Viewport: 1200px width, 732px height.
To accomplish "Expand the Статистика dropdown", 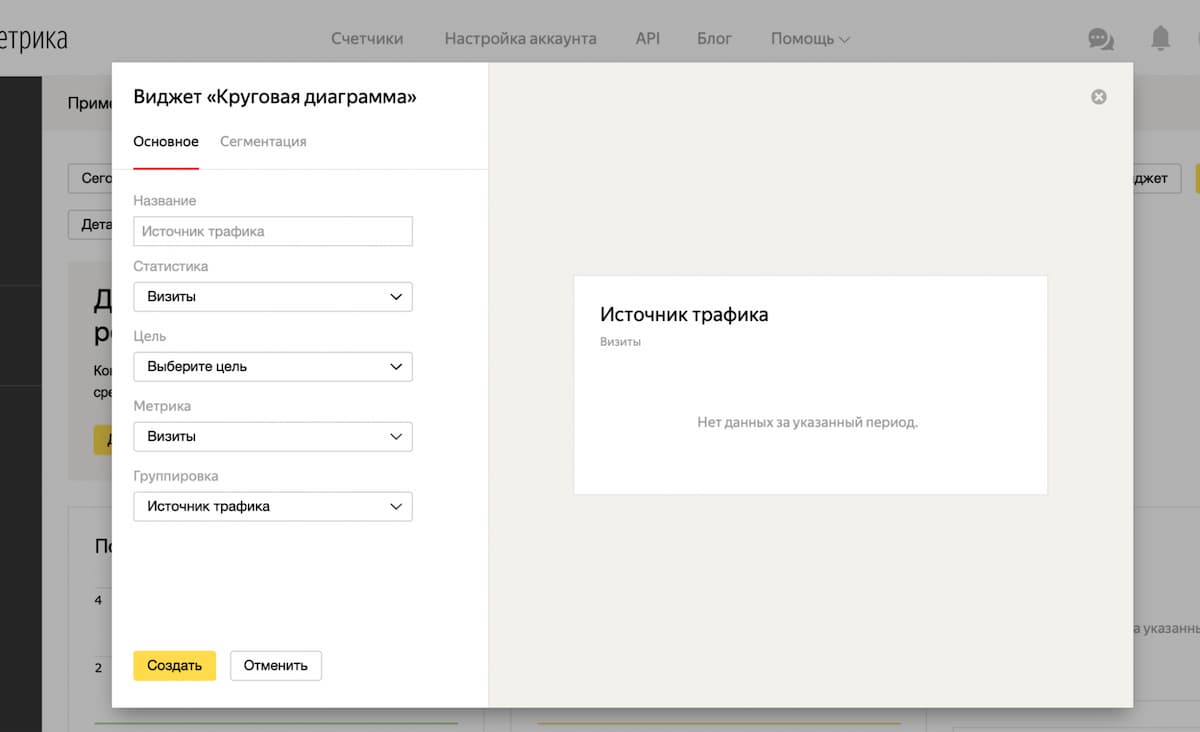I will point(272,297).
